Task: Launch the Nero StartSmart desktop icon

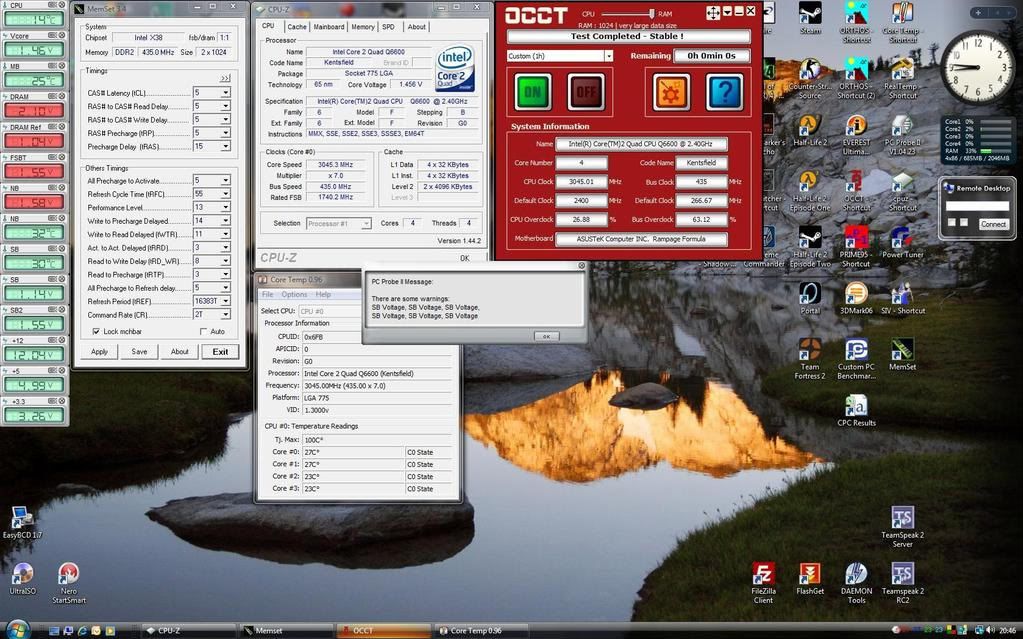Action: point(69,583)
